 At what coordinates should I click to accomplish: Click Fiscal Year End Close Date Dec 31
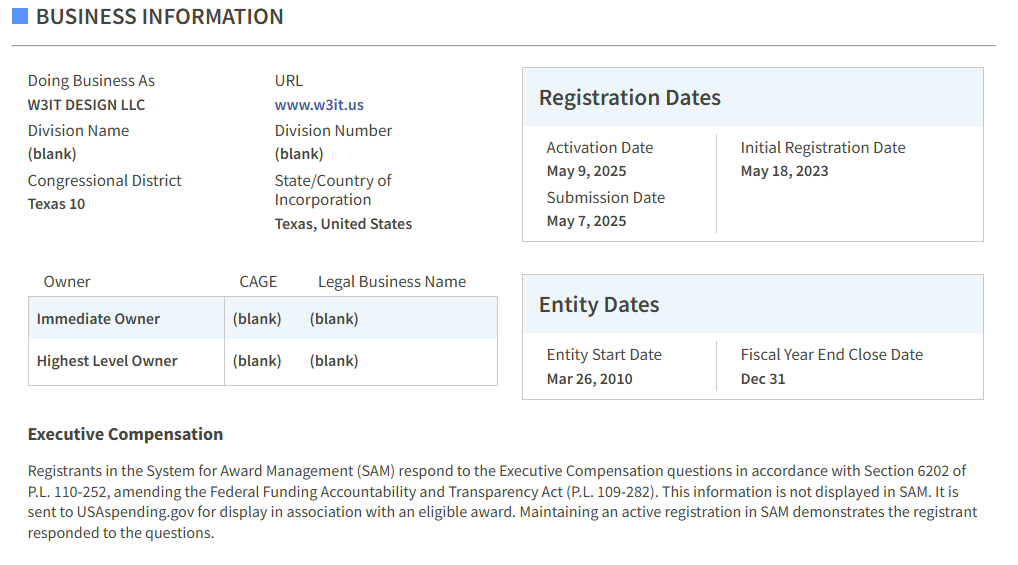click(x=763, y=379)
